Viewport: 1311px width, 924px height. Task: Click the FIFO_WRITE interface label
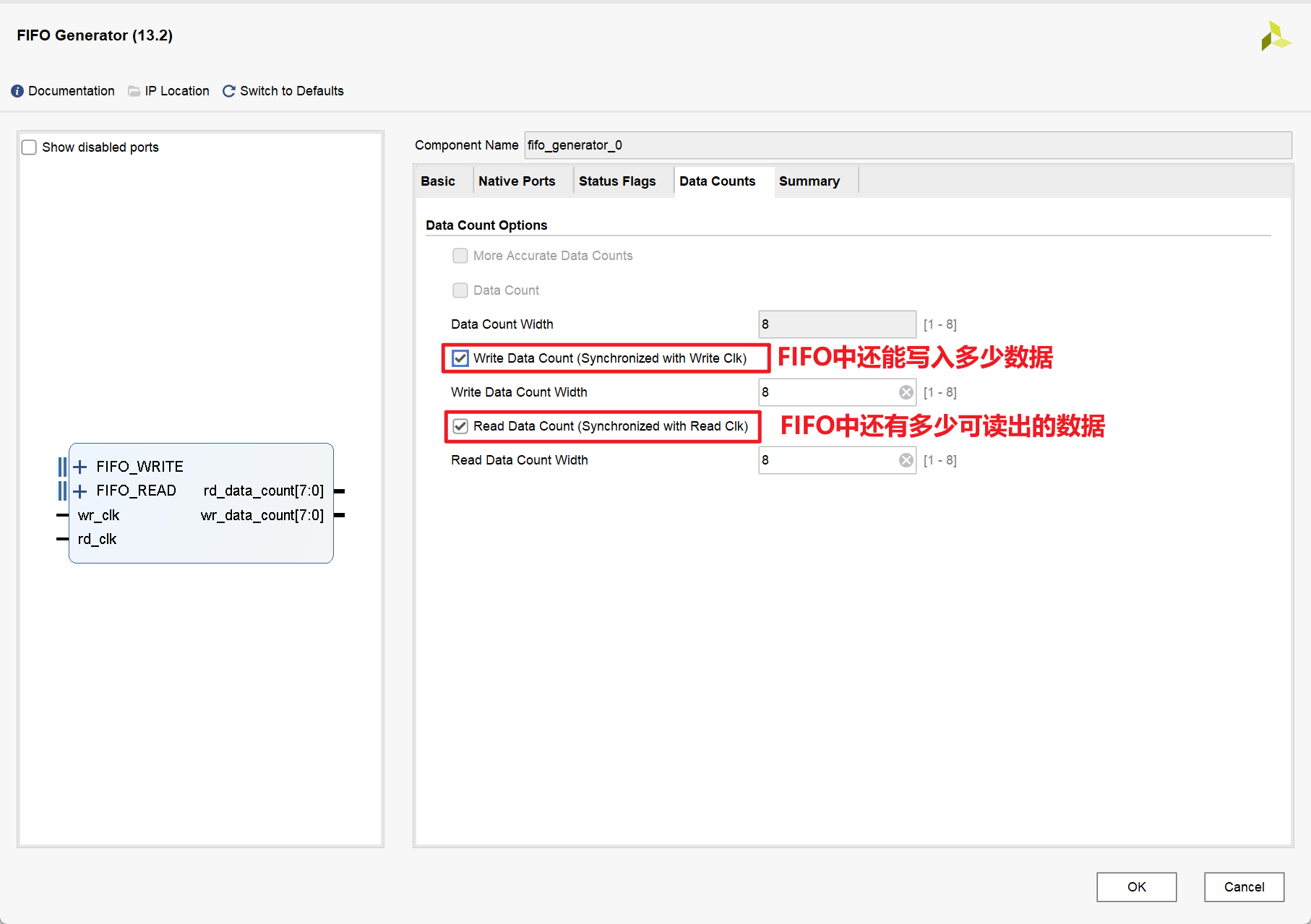[x=140, y=467]
